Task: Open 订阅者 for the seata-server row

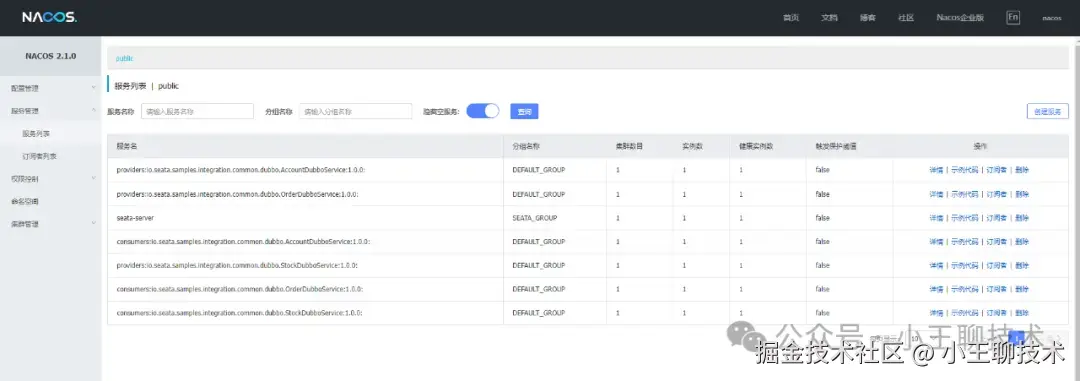Action: (996, 218)
